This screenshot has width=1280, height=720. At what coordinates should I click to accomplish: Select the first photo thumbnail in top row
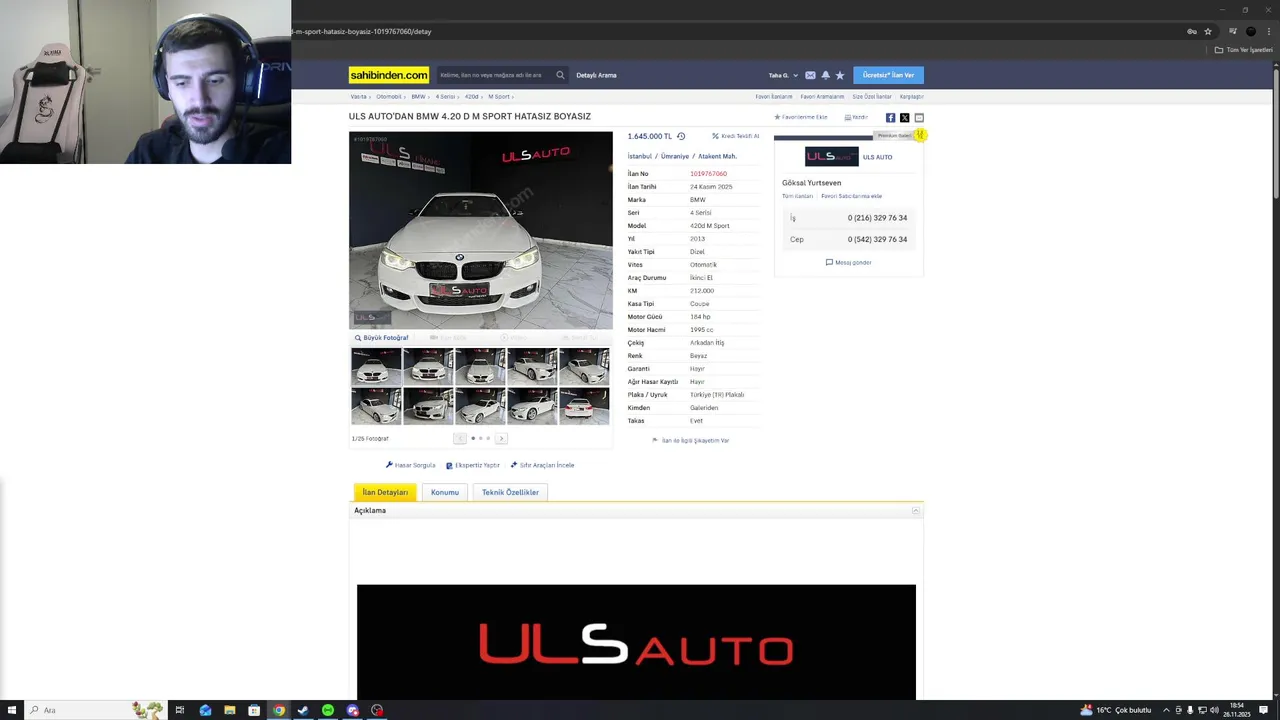pyautogui.click(x=376, y=366)
